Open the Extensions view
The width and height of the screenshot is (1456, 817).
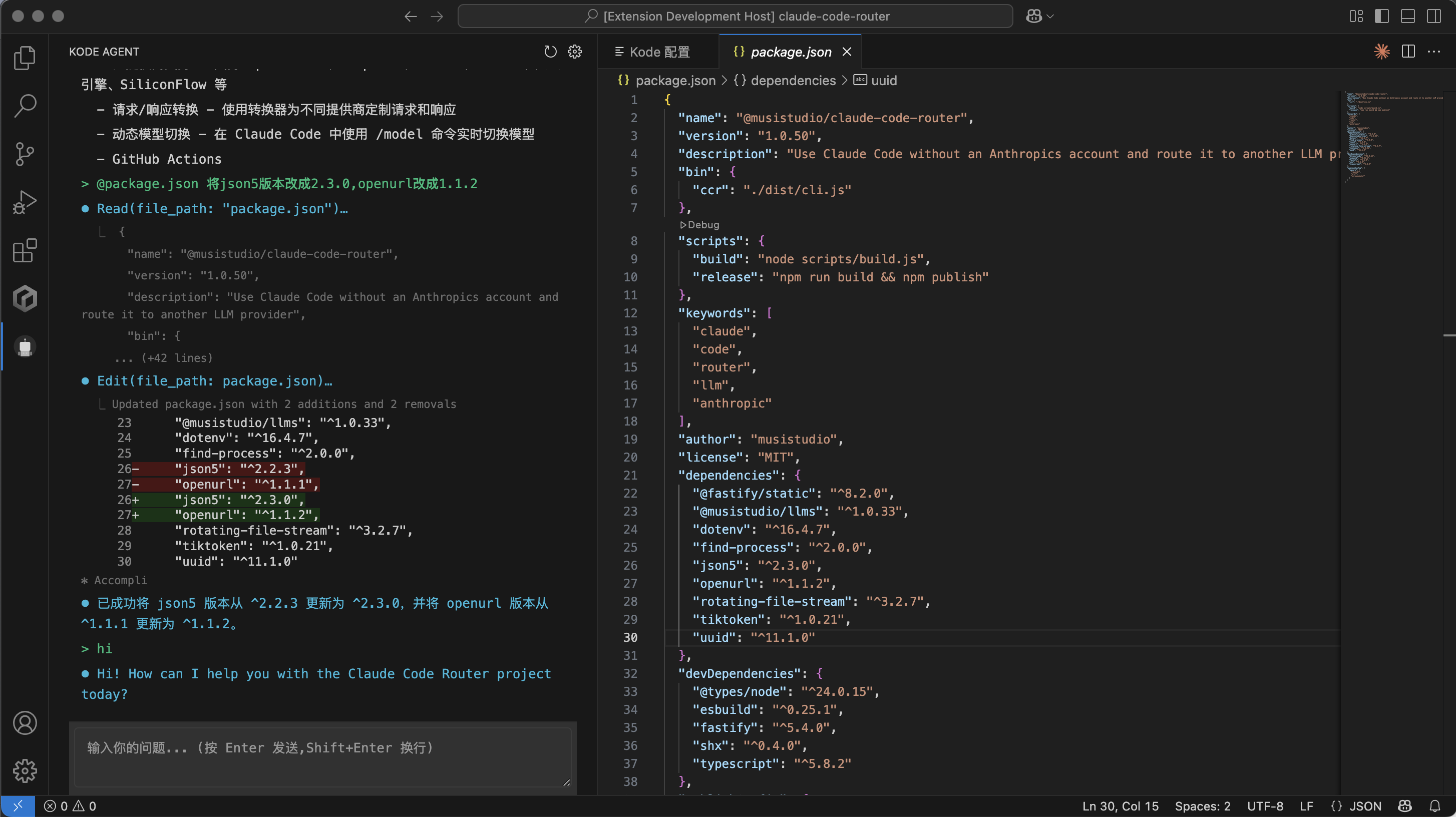point(25,250)
